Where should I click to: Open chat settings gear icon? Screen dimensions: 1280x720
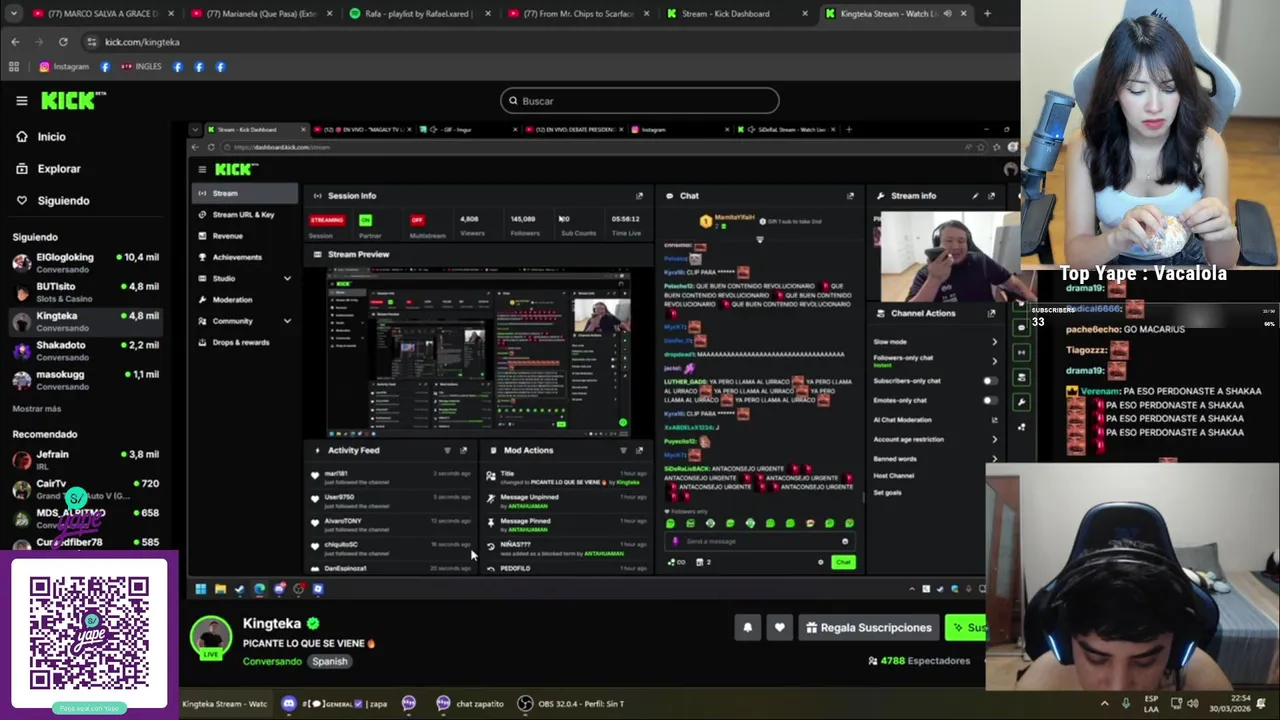tap(821, 562)
